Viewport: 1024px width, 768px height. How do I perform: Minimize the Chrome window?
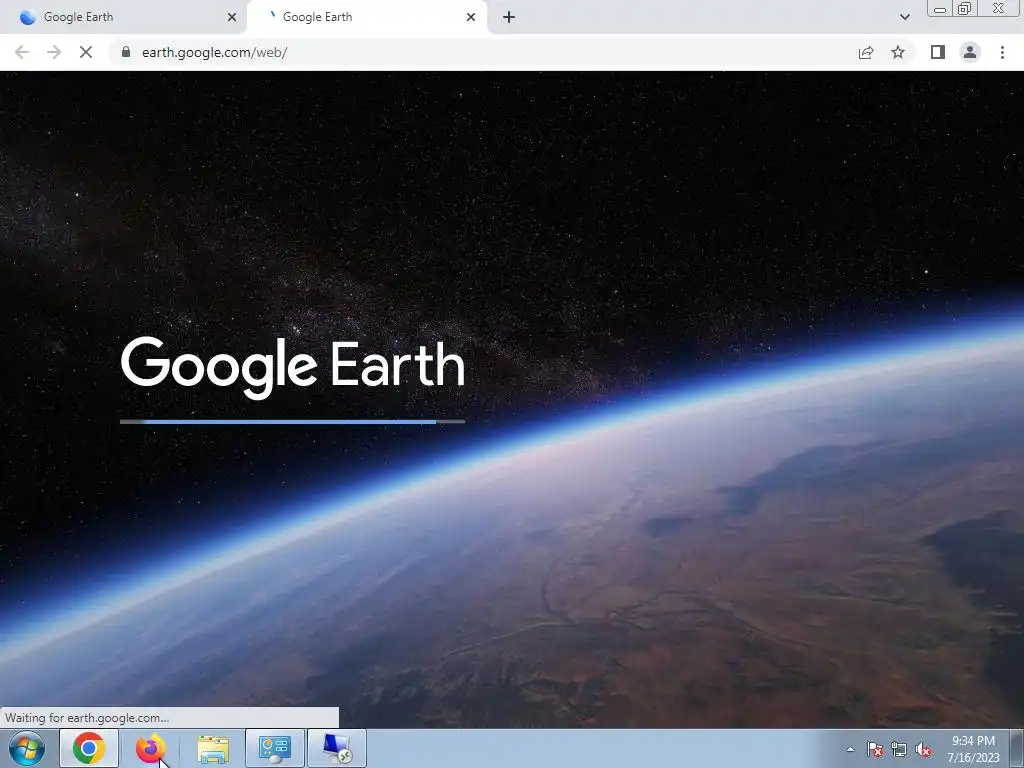click(940, 8)
